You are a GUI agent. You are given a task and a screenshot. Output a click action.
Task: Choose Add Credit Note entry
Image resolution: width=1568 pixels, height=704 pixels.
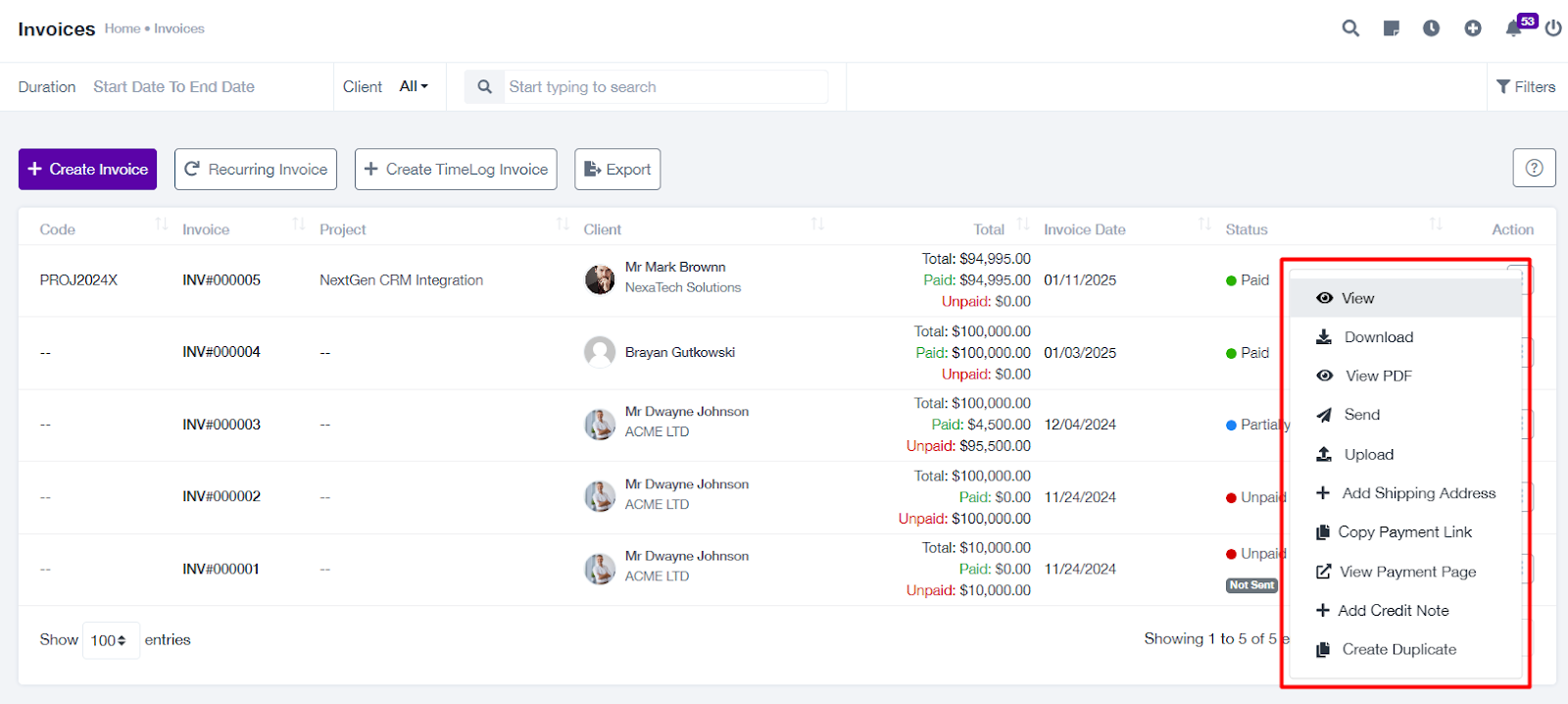(x=1405, y=610)
